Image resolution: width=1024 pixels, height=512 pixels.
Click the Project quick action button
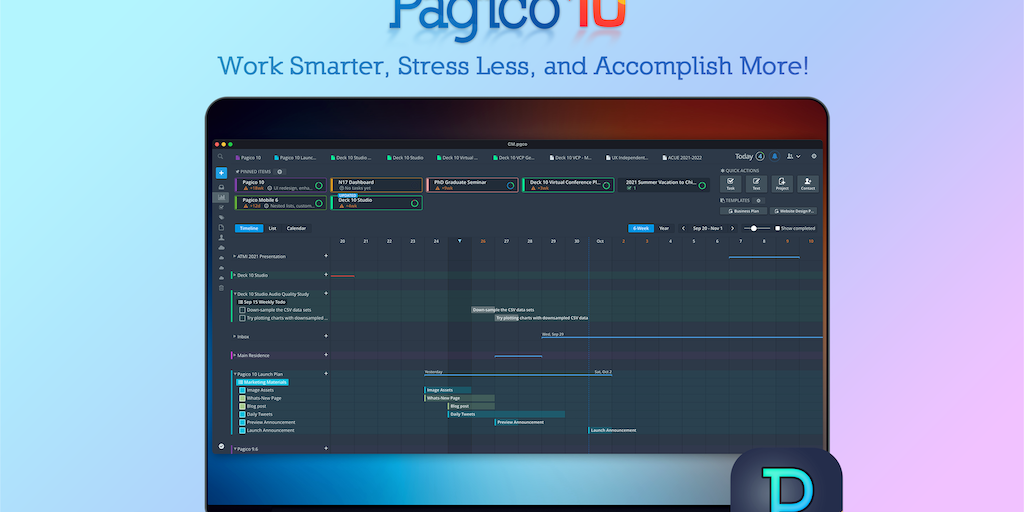[x=782, y=184]
